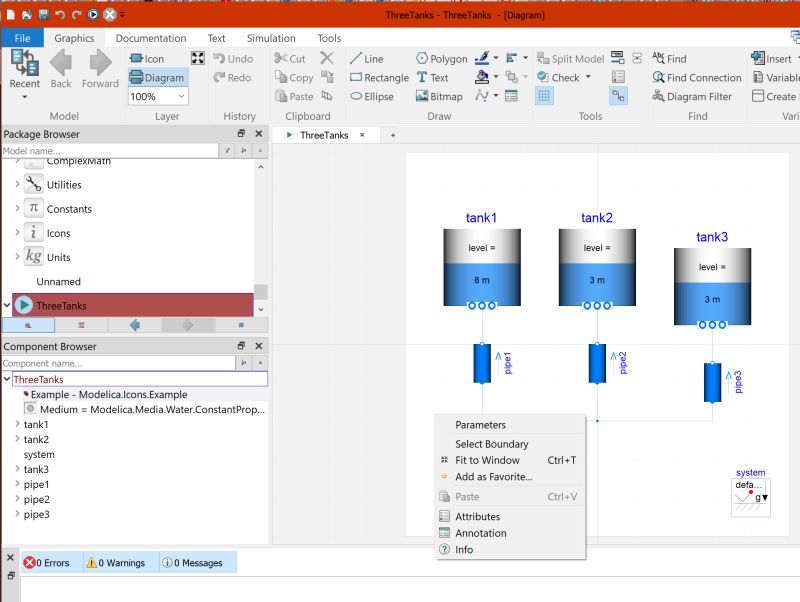Select the Polygon drawing tool
The width and height of the screenshot is (800, 602).
441,58
